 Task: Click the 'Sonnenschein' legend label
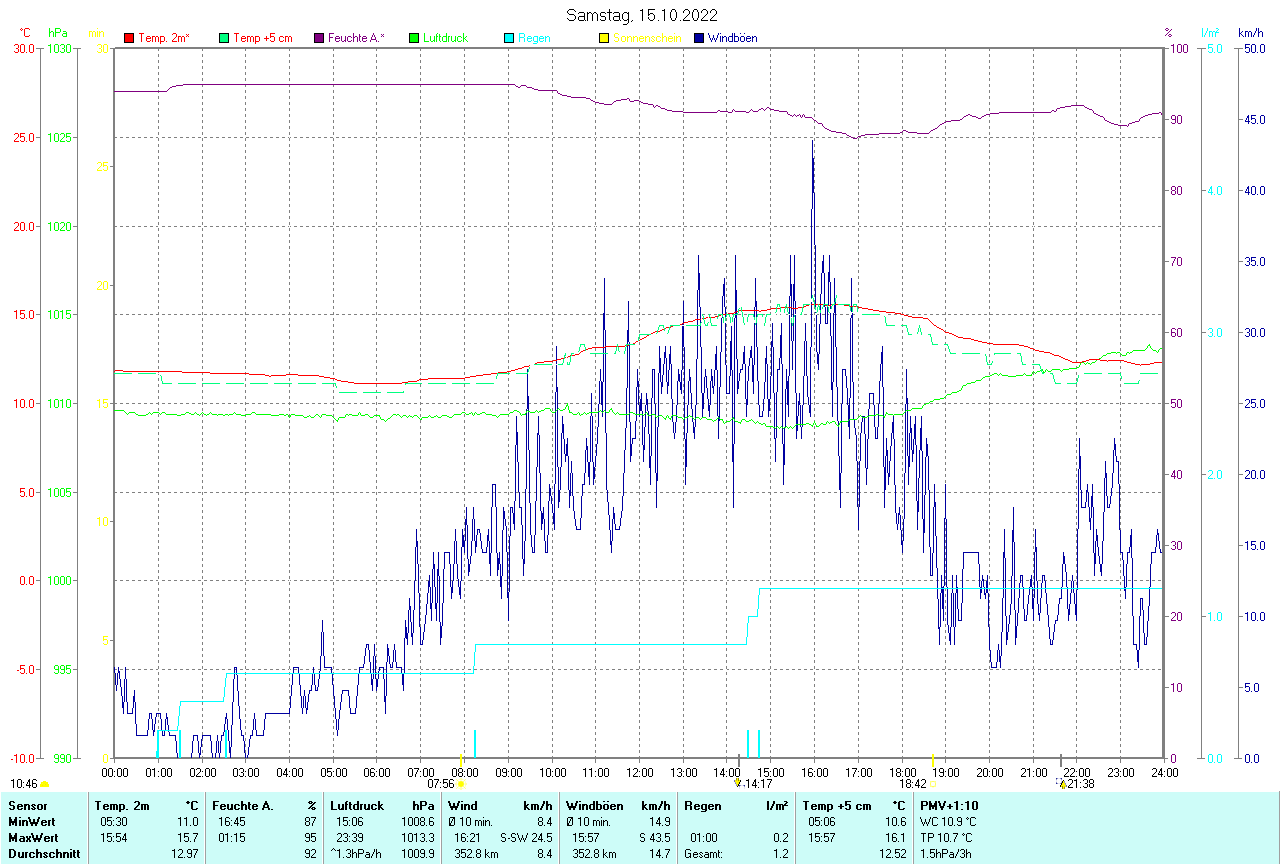[647, 38]
